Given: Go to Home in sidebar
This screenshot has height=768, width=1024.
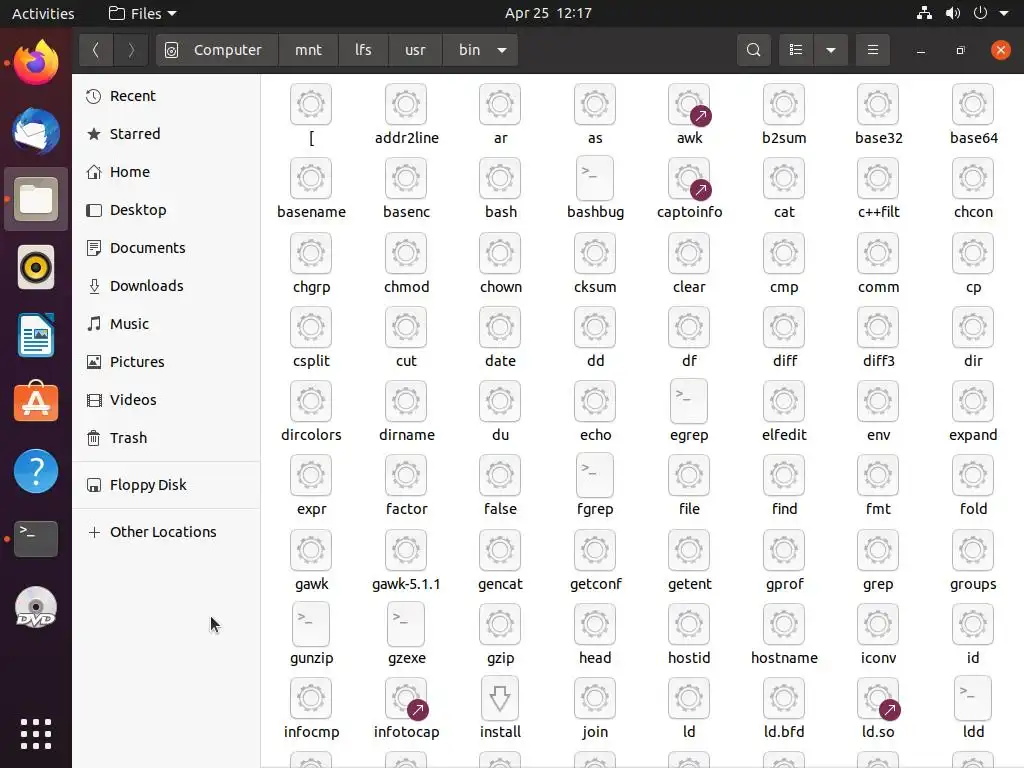Looking at the screenshot, I should [166, 172].
